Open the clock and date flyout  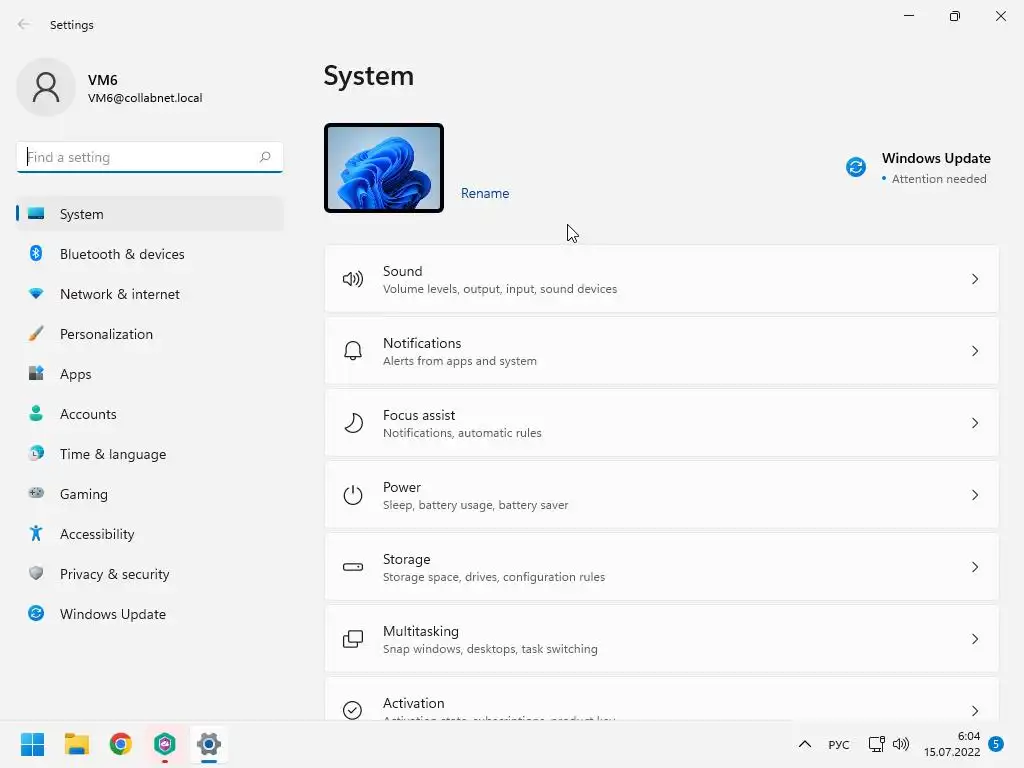pyautogui.click(x=952, y=744)
